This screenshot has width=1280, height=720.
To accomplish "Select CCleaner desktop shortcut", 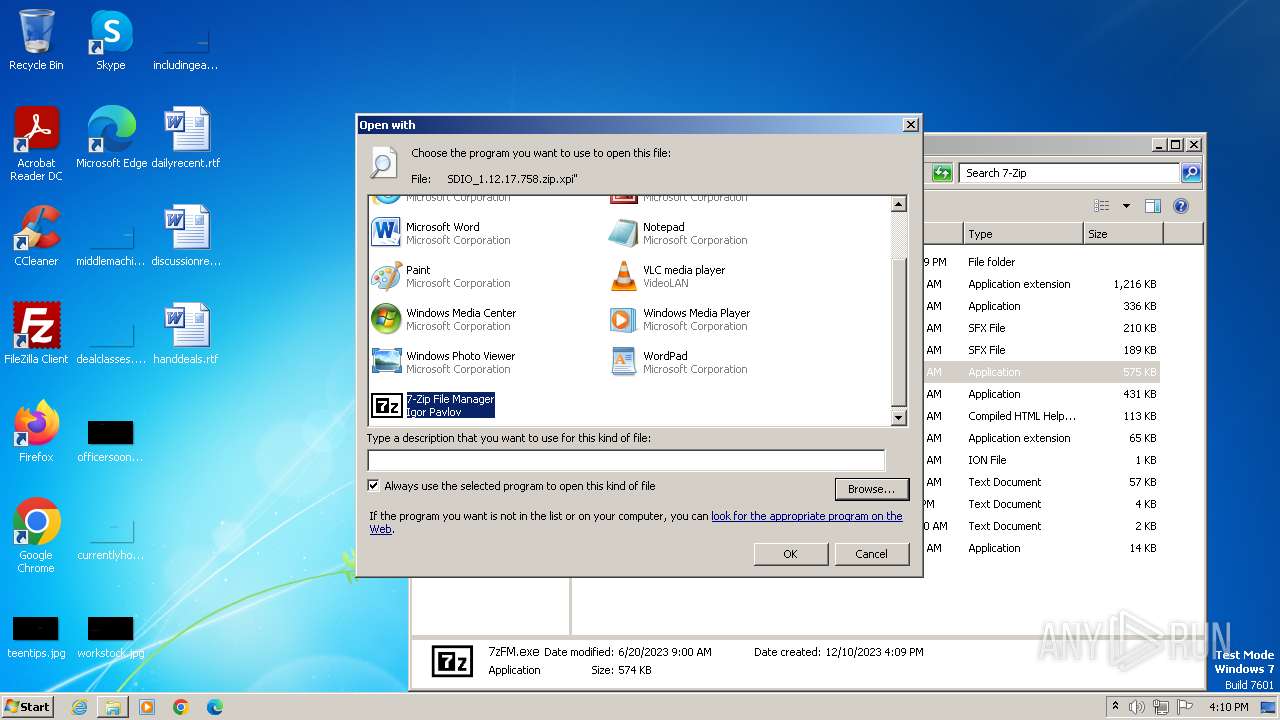I will coord(36,236).
